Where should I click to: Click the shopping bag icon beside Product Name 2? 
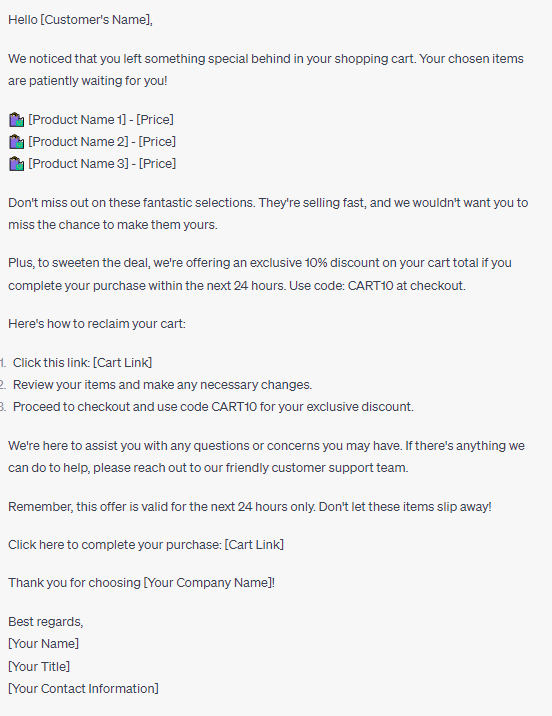coord(16,142)
